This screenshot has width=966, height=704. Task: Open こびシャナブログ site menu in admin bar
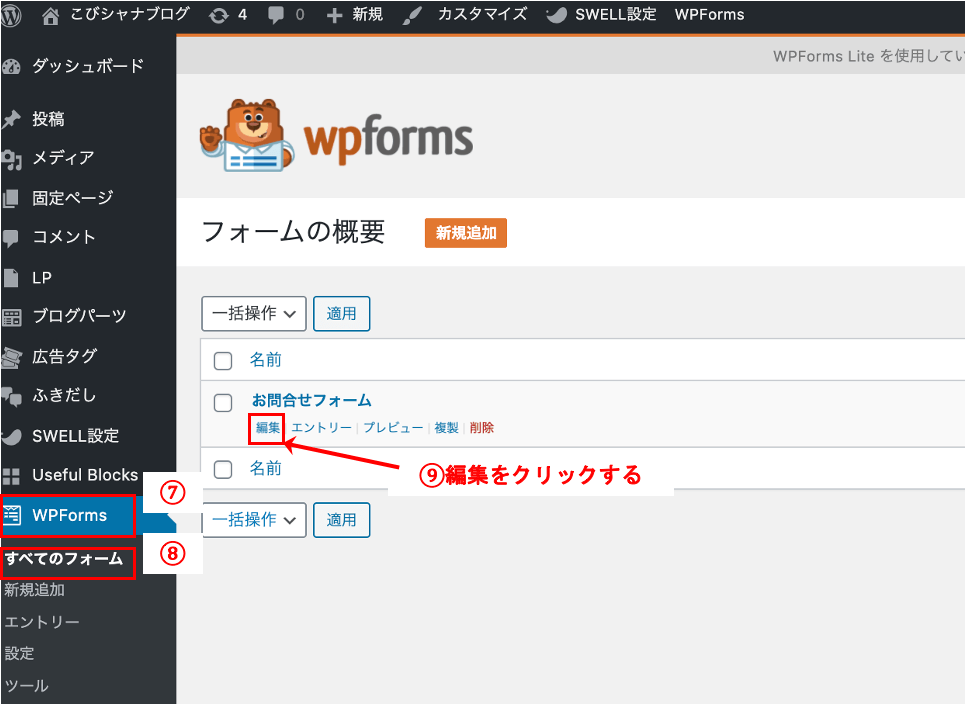point(129,14)
